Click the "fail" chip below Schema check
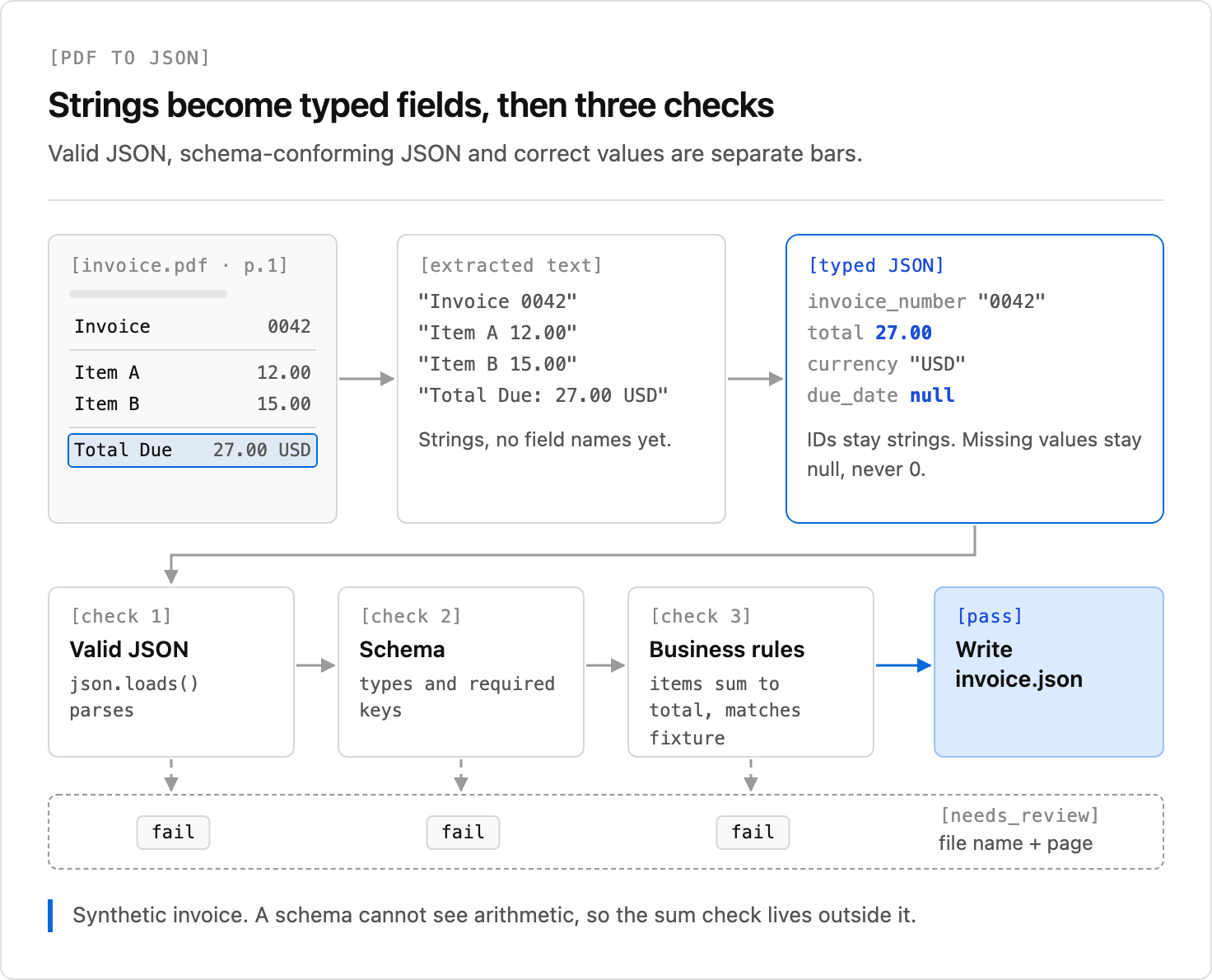This screenshot has height=980, width=1212. tap(463, 833)
